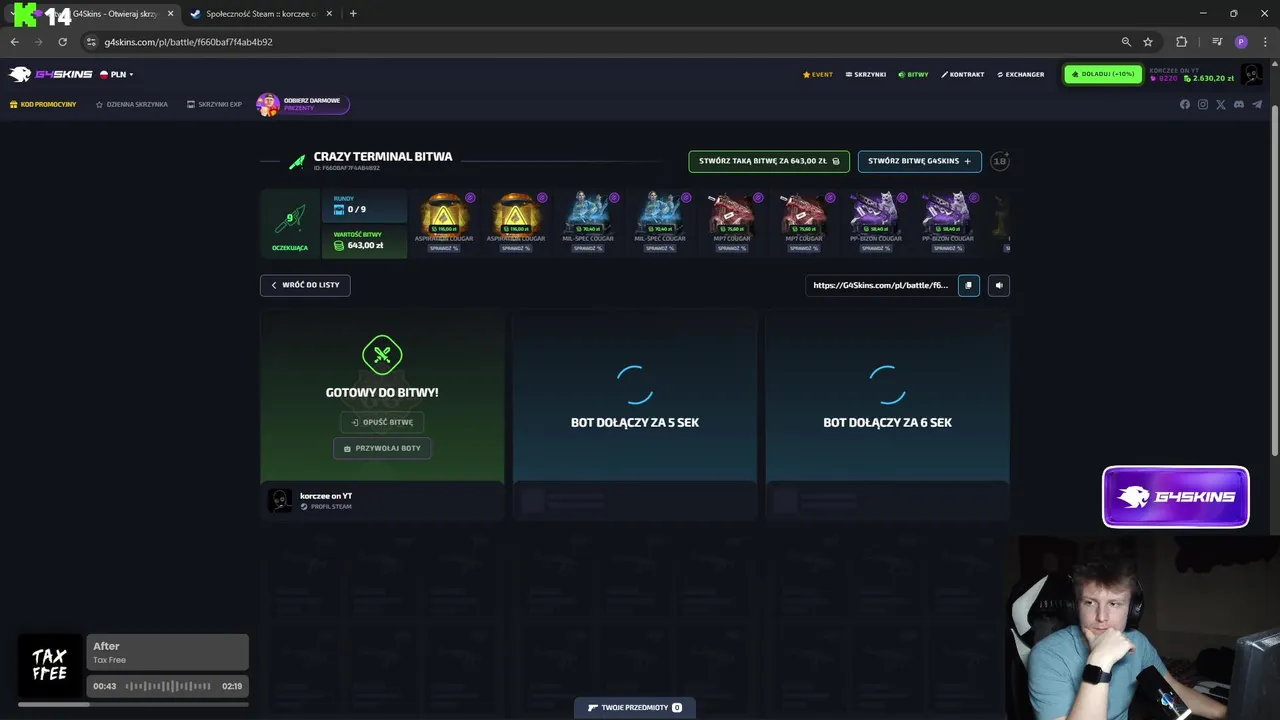Click WRÓĆ DO LISTY back button

pyautogui.click(x=305, y=285)
